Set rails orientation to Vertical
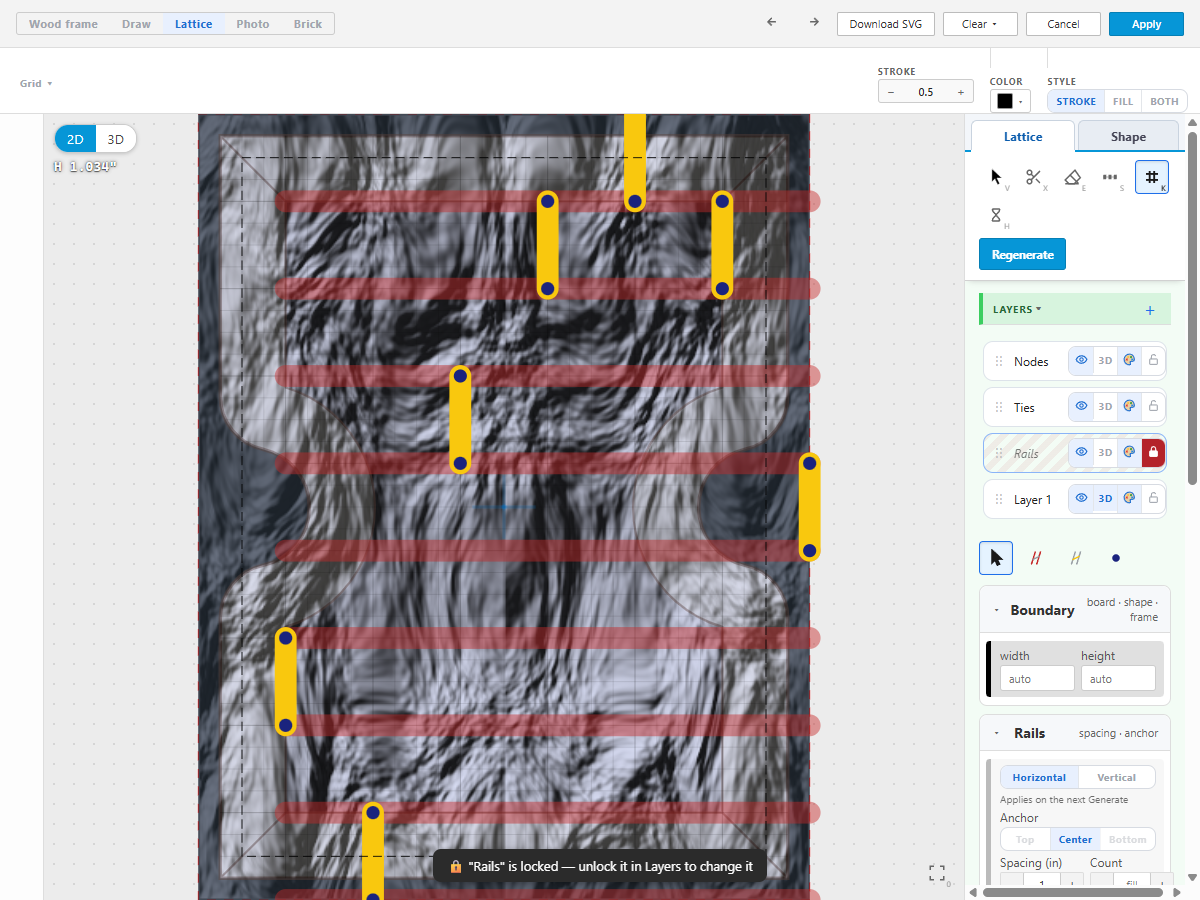The image size is (1200, 900). 1116,777
